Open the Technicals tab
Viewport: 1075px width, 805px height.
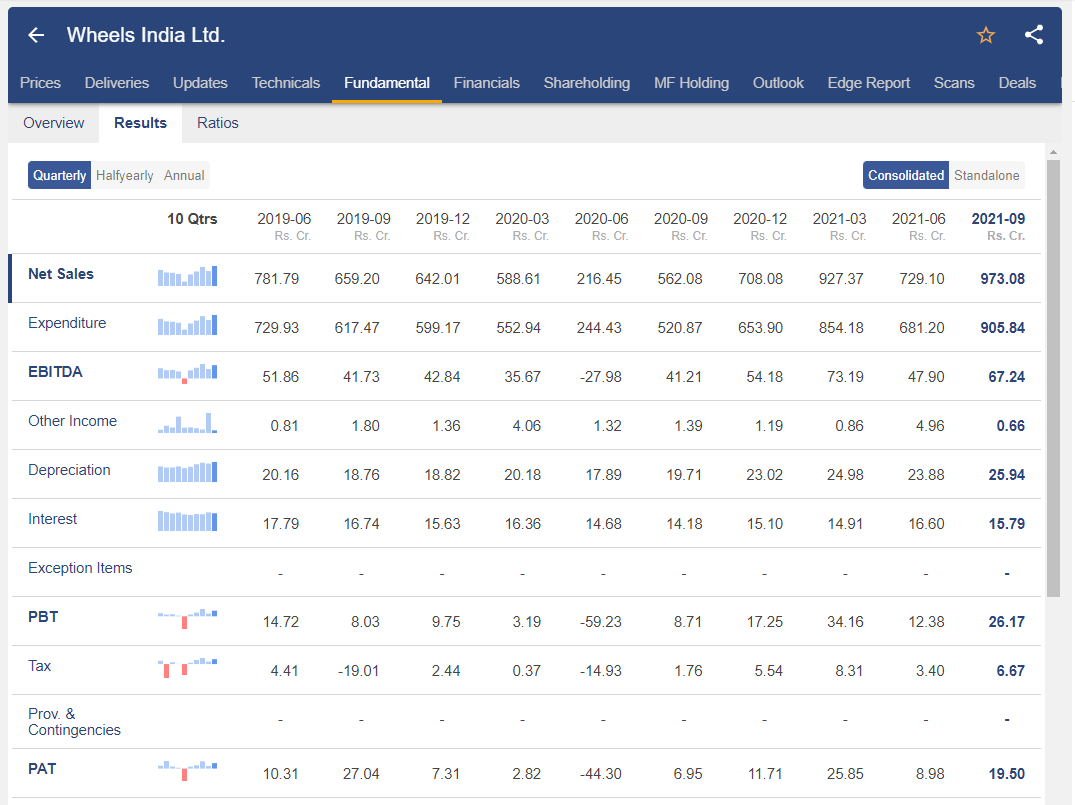click(286, 83)
